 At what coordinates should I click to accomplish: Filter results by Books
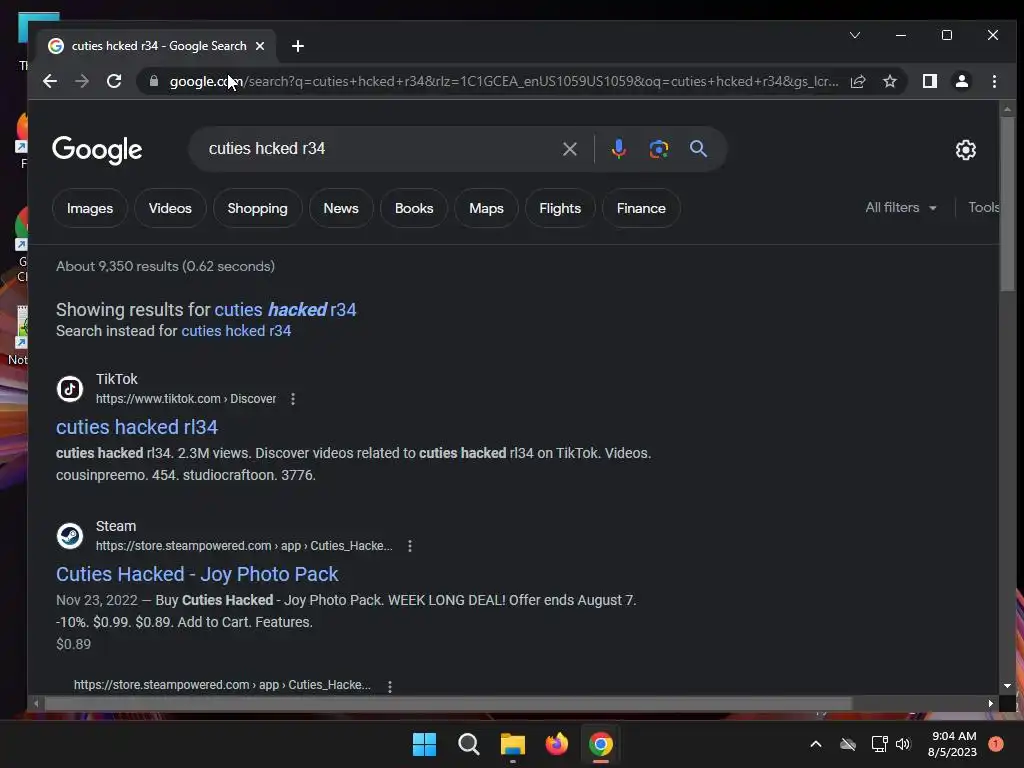[x=414, y=208]
